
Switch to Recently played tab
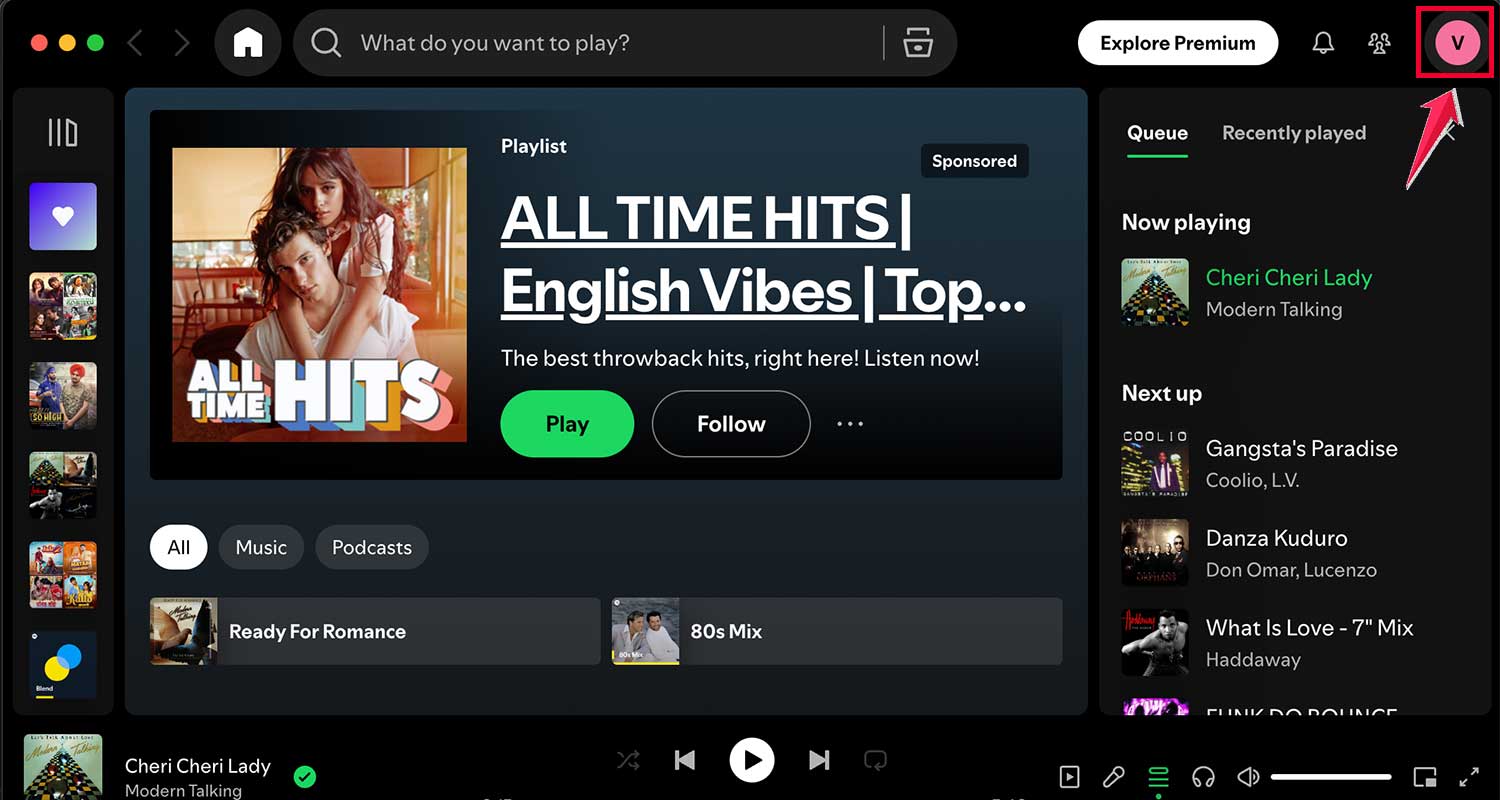(x=1293, y=133)
